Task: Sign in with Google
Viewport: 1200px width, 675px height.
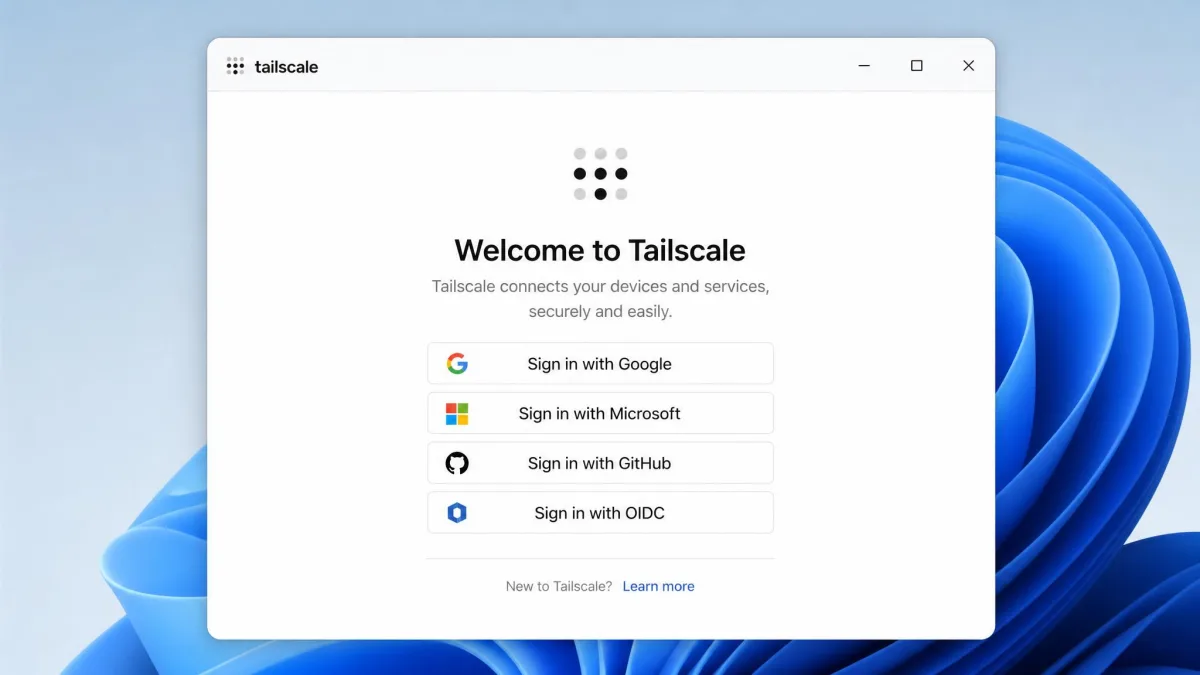Action: tap(600, 364)
